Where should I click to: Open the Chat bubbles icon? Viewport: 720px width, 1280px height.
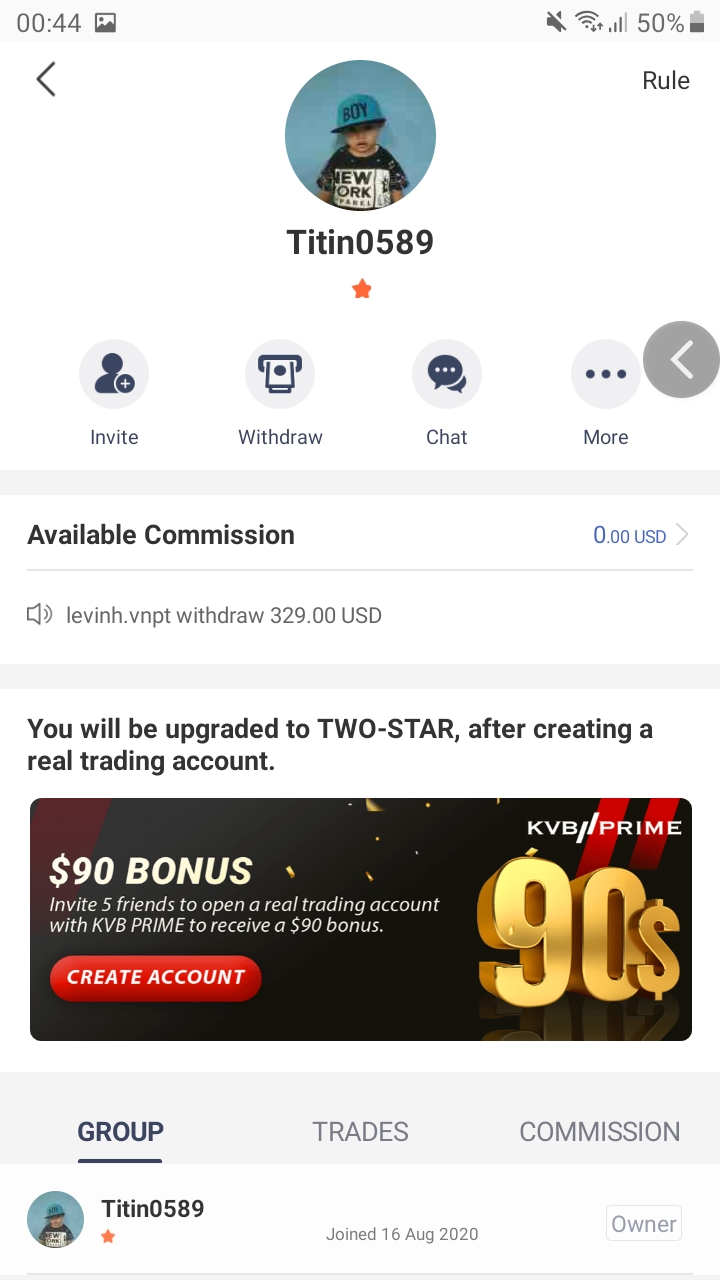pos(446,374)
